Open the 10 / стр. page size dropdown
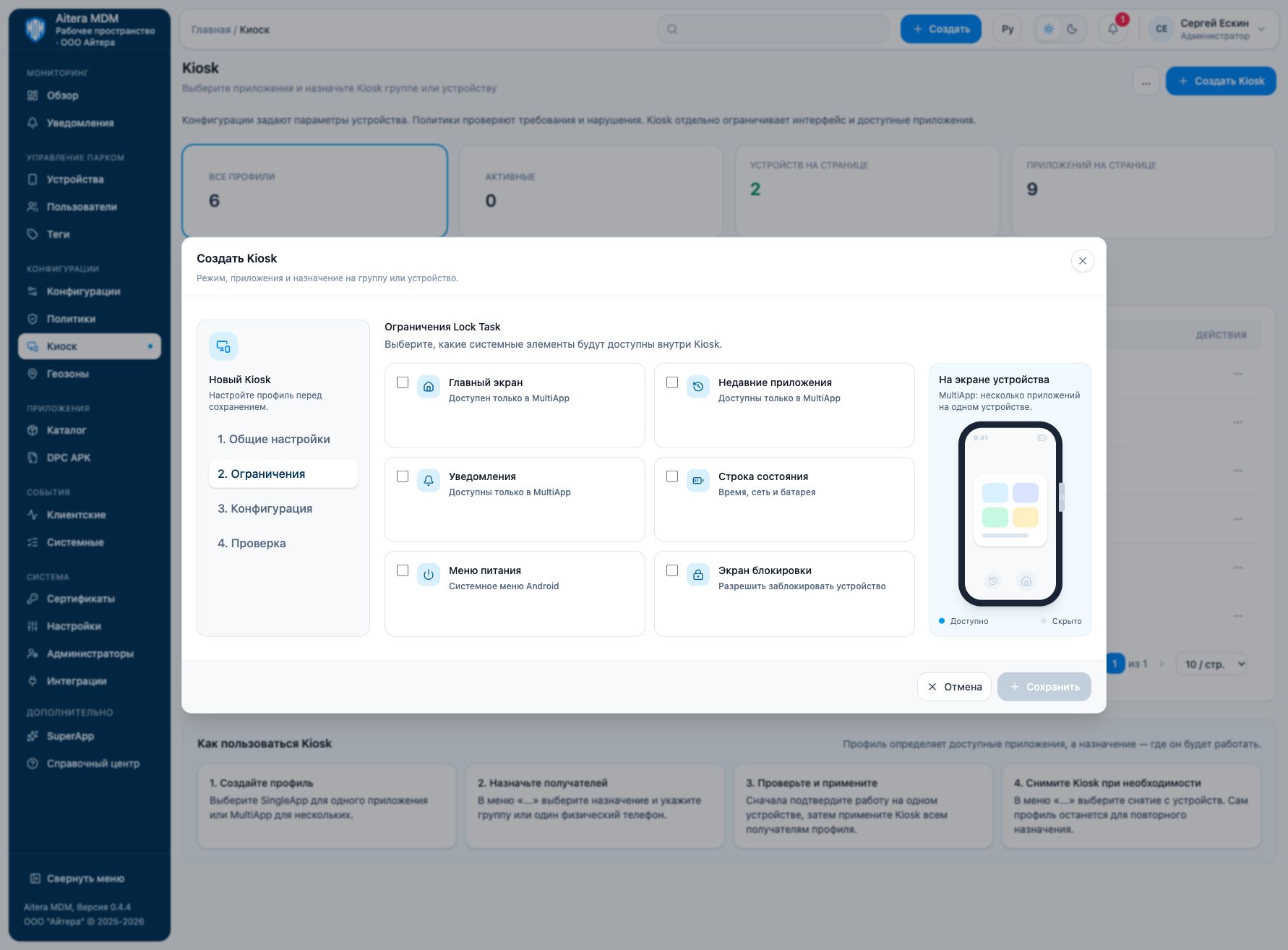 pos(1211,664)
